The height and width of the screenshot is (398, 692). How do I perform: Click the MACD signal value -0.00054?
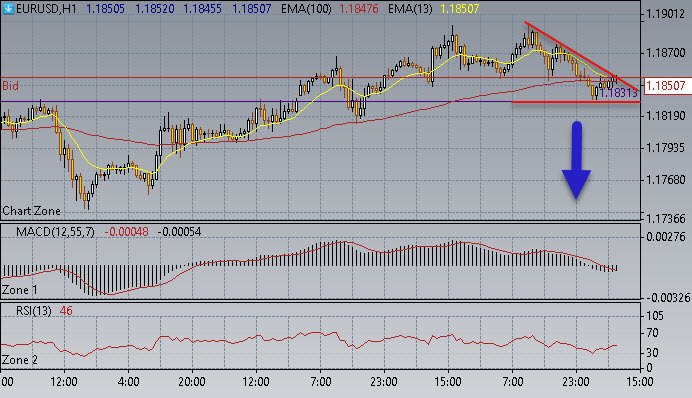point(179,232)
